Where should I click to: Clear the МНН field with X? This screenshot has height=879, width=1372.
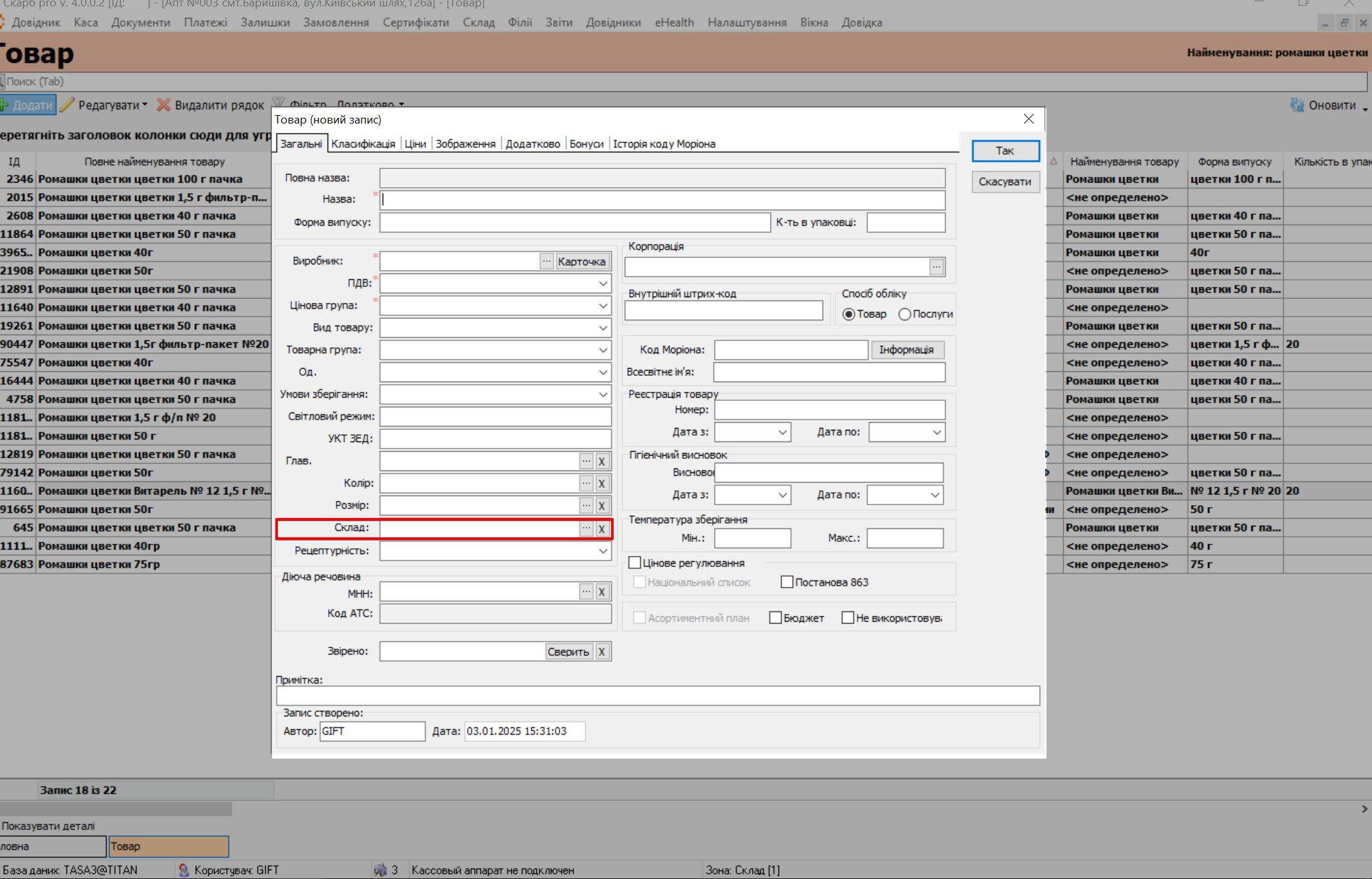[601, 592]
